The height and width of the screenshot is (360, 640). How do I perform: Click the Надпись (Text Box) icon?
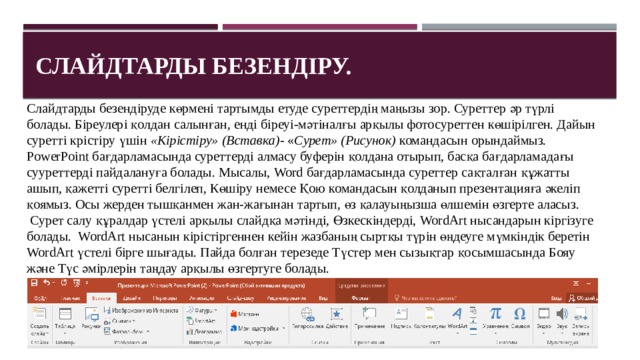click(x=401, y=313)
